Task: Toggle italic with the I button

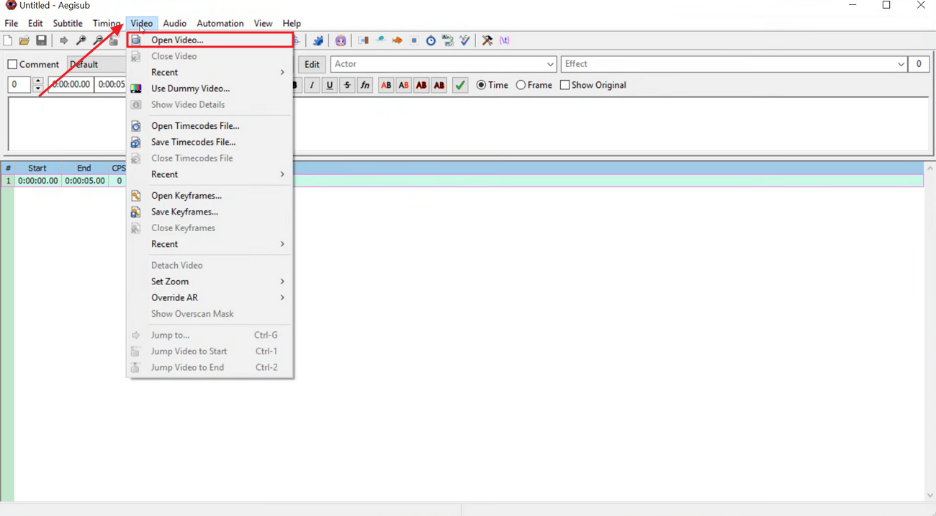Action: 312,85
